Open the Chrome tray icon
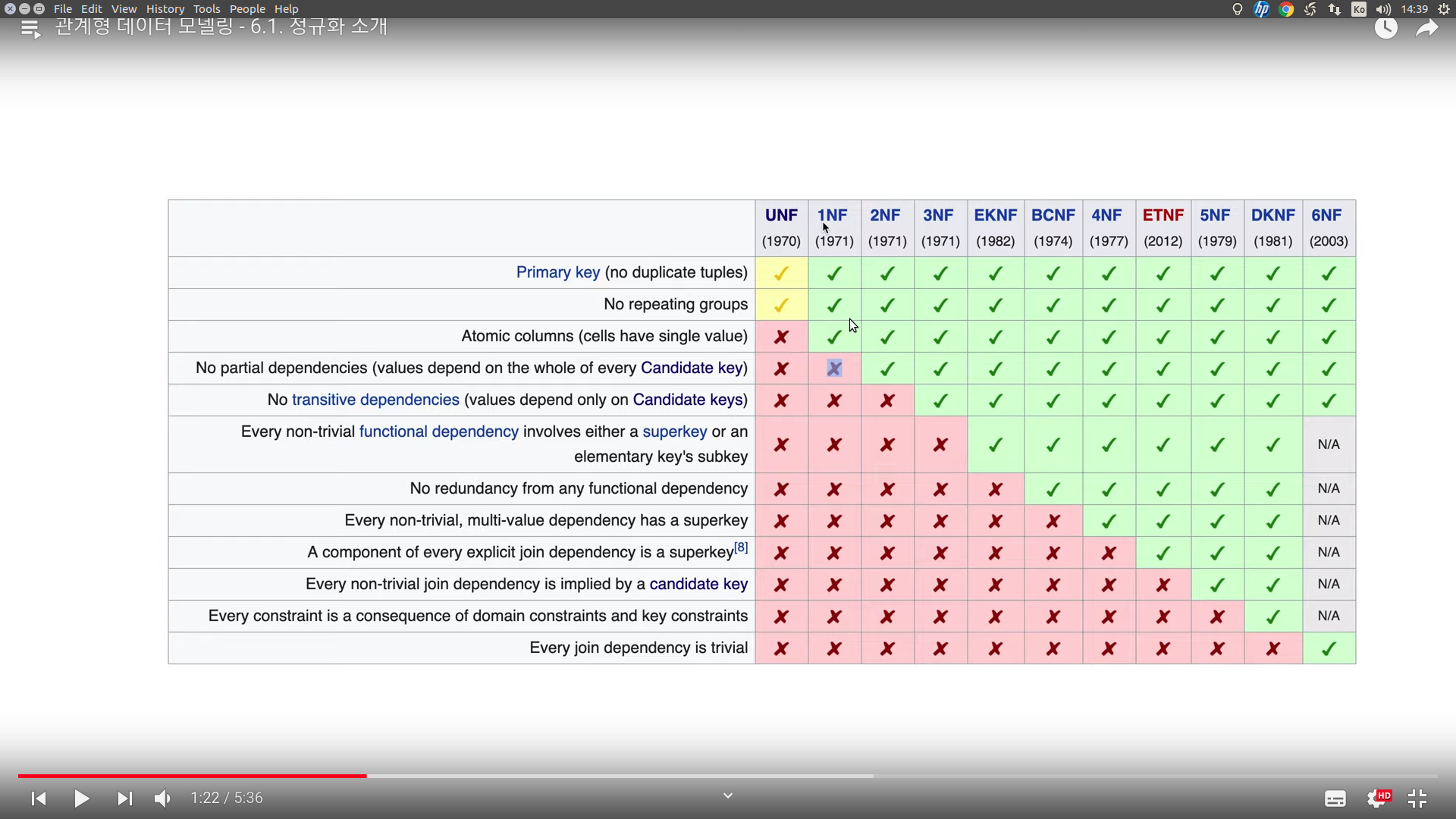 [1286, 9]
